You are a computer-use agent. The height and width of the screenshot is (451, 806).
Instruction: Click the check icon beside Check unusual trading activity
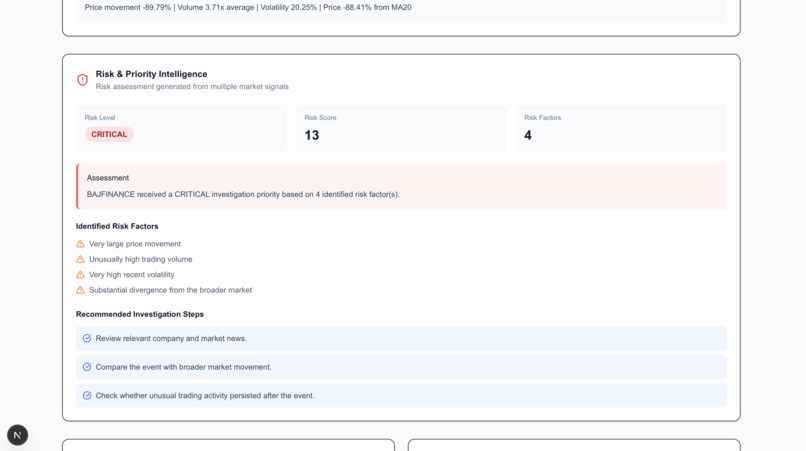click(87, 395)
